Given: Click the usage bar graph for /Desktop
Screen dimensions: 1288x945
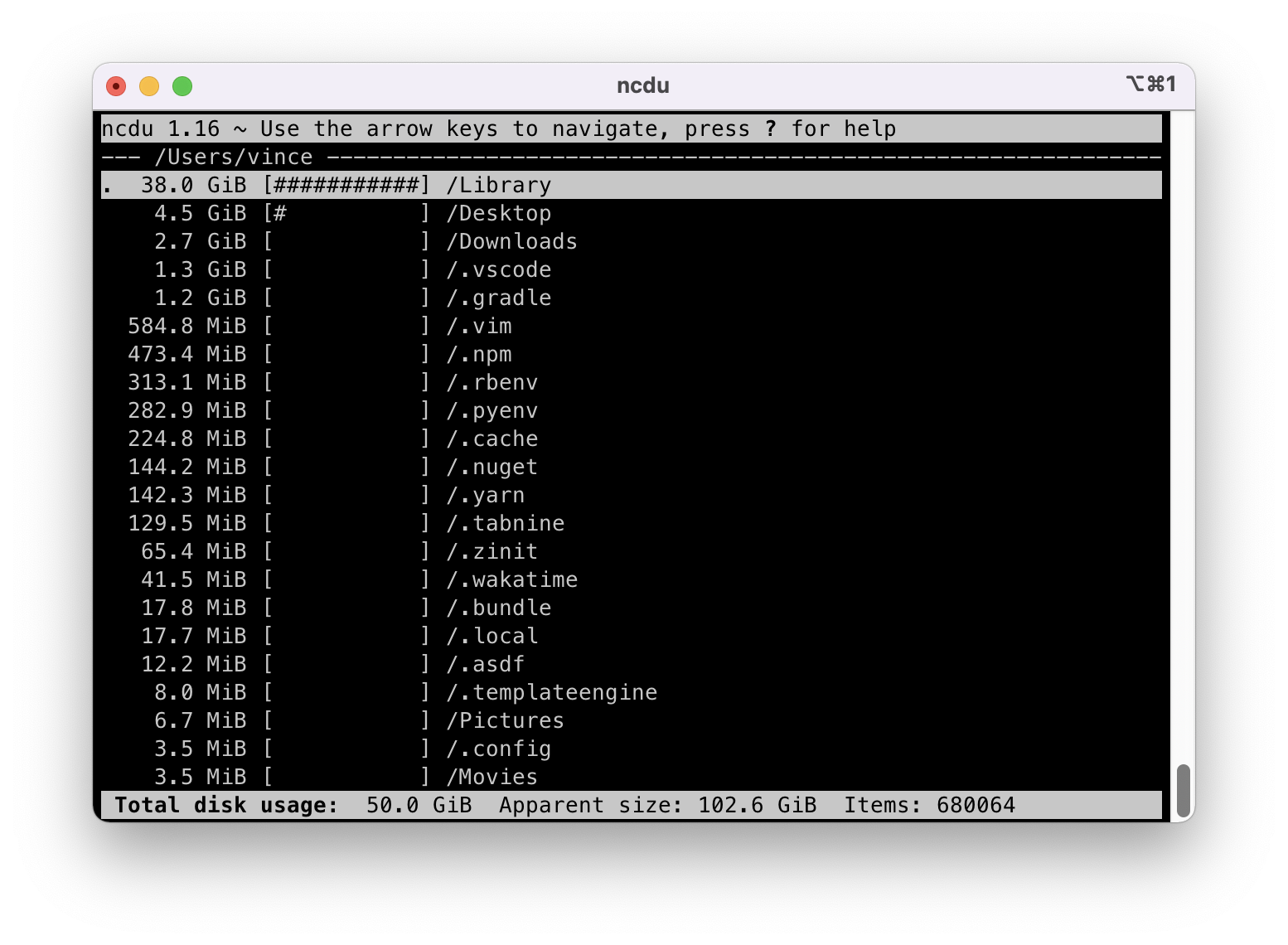Looking at the screenshot, I should coord(346,213).
